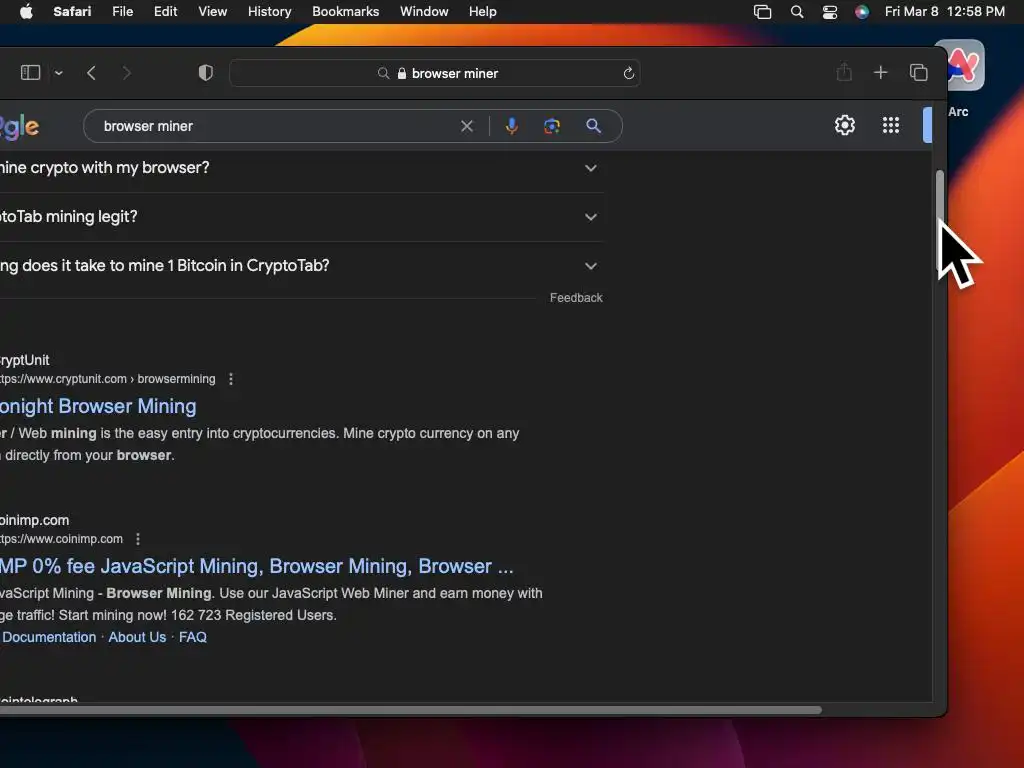1024x768 pixels.
Task: Open the File menu
Action: (x=122, y=12)
